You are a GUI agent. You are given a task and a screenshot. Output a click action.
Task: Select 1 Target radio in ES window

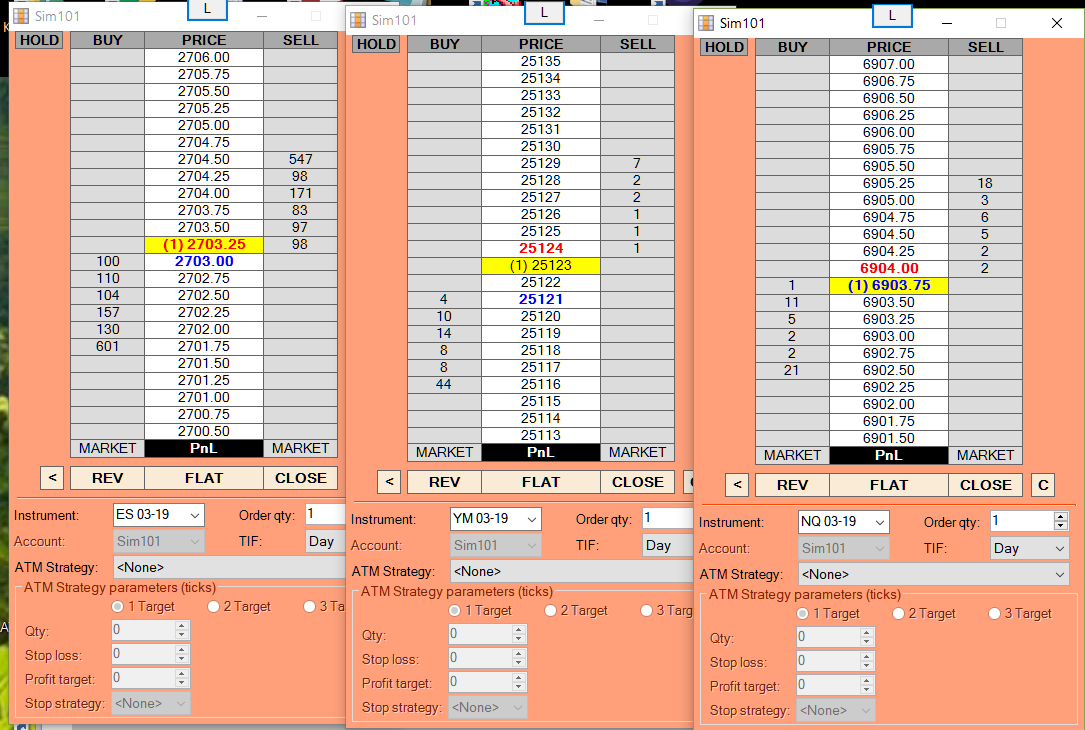[x=118, y=606]
